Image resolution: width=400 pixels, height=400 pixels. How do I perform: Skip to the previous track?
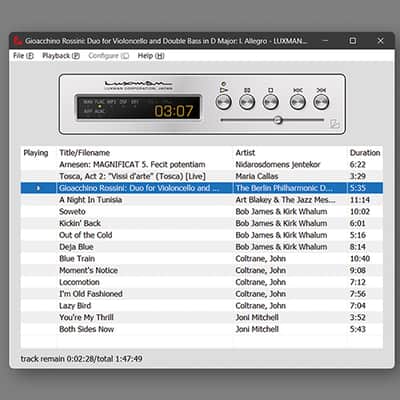pyautogui.click(x=297, y=102)
